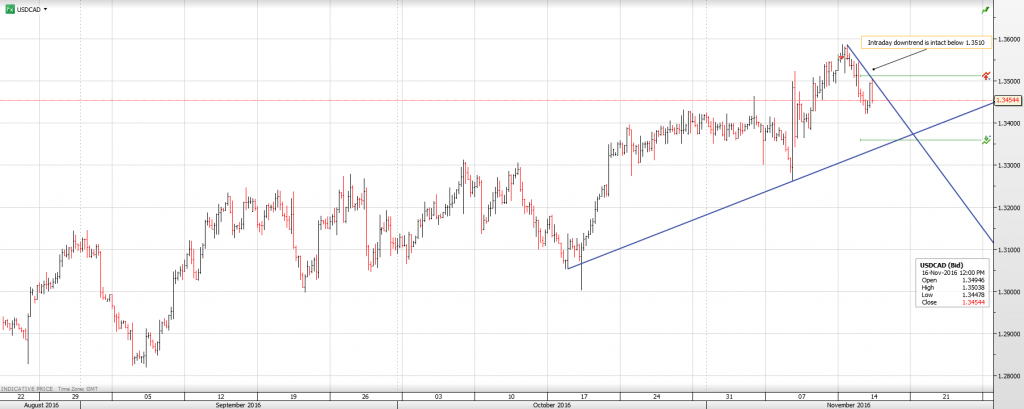
Task: Select the black annotation arrow pointing at downtrend
Action: tap(890, 60)
